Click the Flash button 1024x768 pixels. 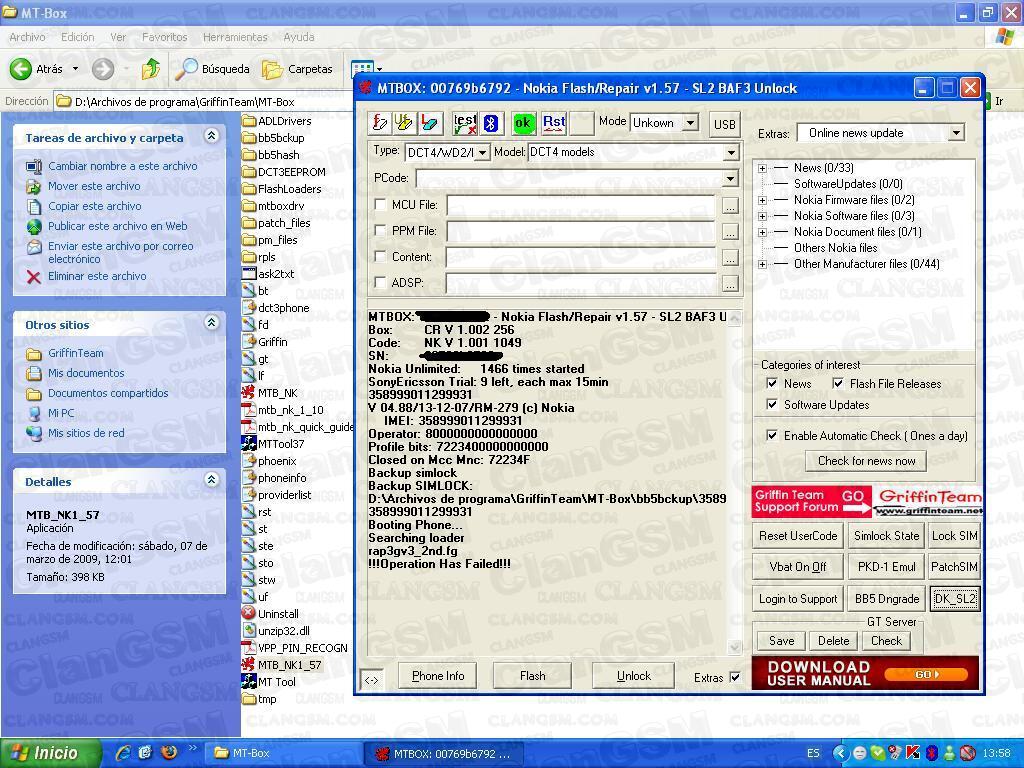pyautogui.click(x=533, y=676)
